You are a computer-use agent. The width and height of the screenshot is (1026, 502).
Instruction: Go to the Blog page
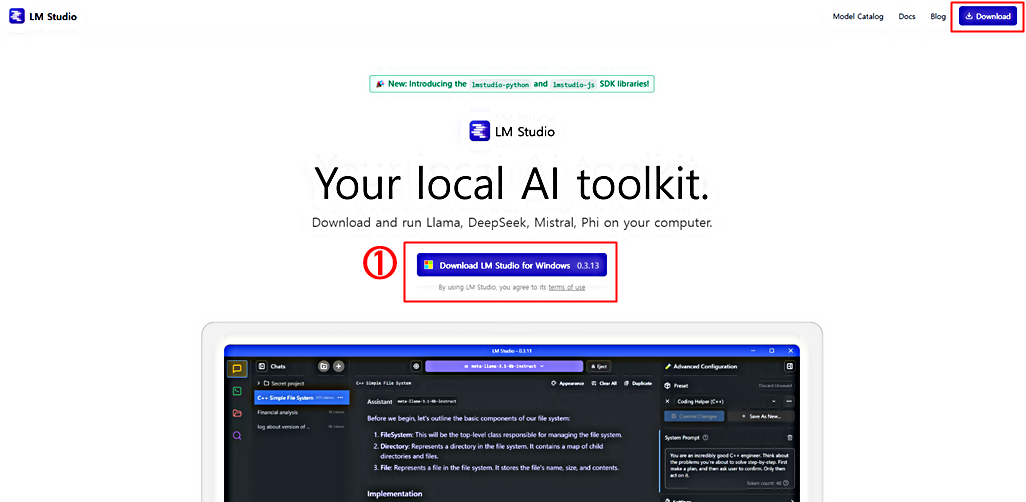[938, 16]
